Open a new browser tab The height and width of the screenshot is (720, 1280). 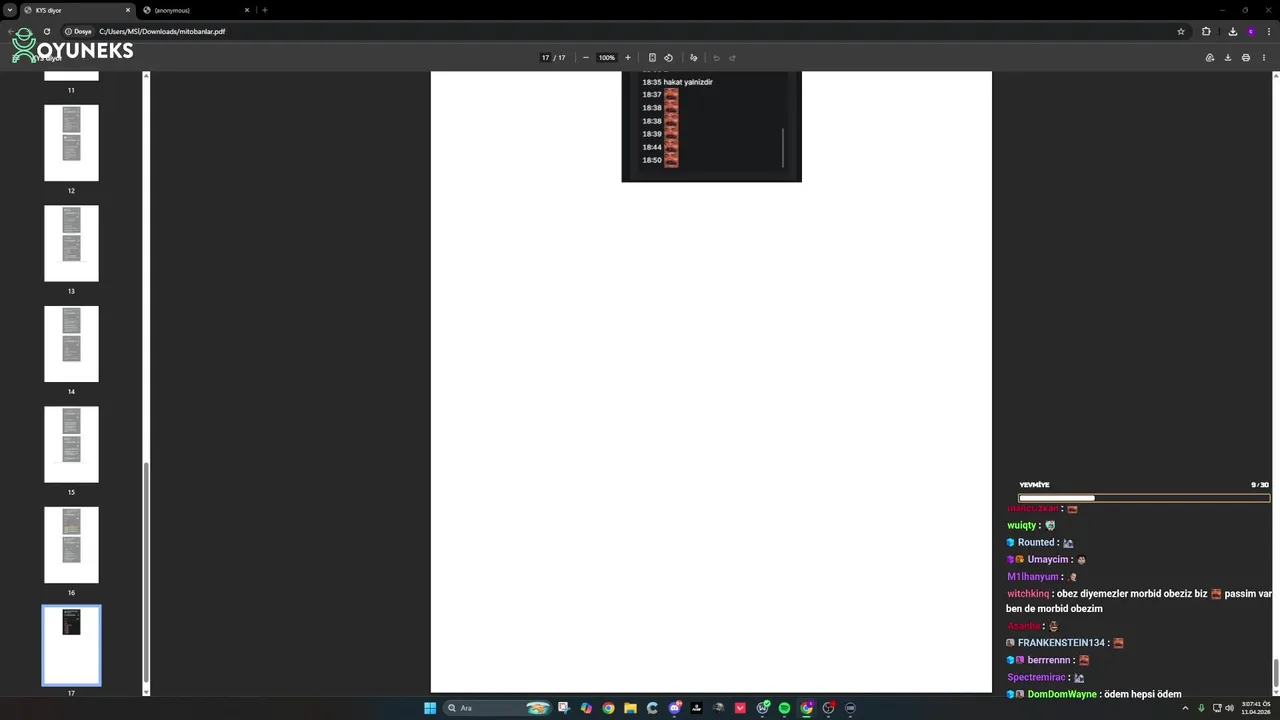coord(265,10)
